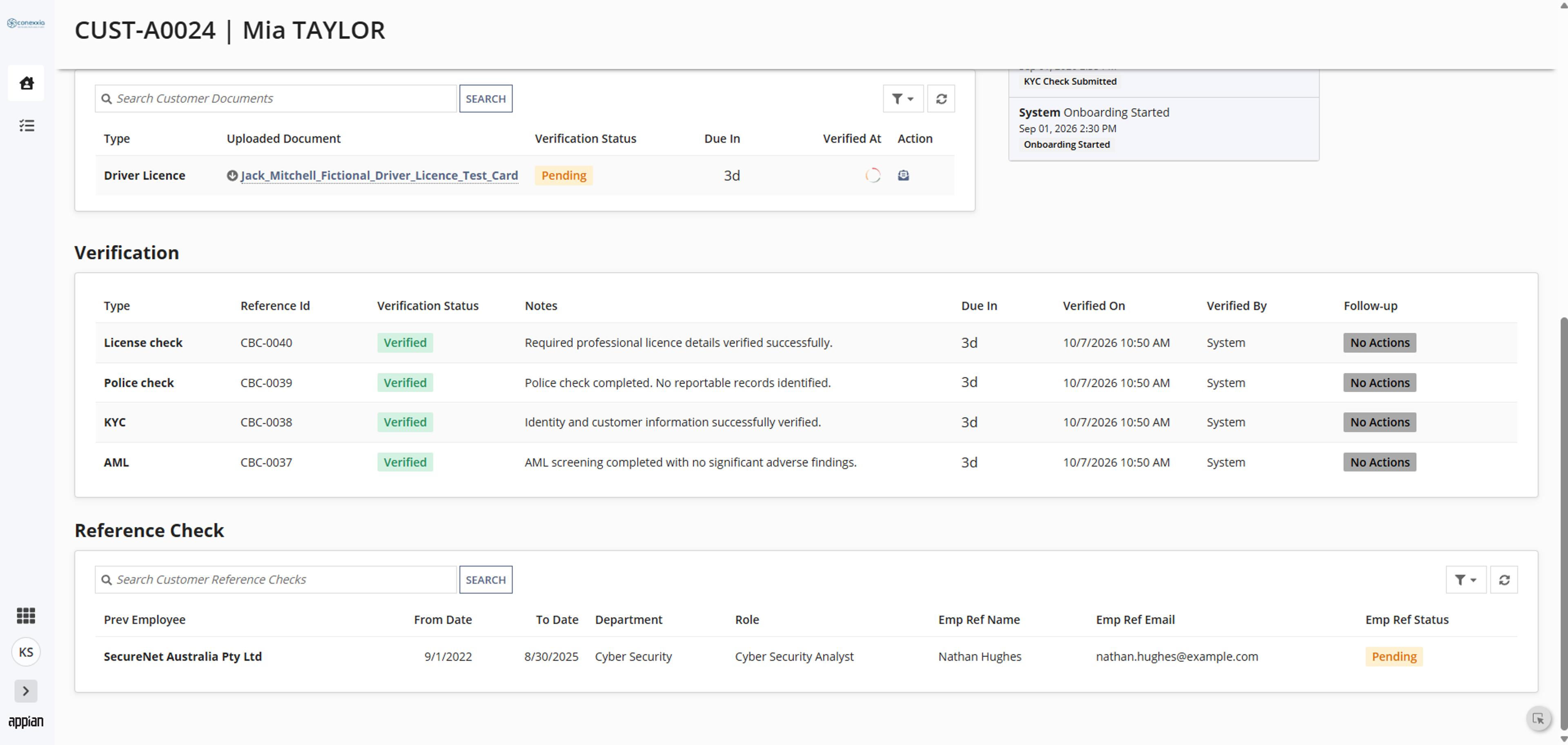The height and width of the screenshot is (745, 1568).
Task: Select reference ID CBC-0038
Action: click(x=266, y=422)
